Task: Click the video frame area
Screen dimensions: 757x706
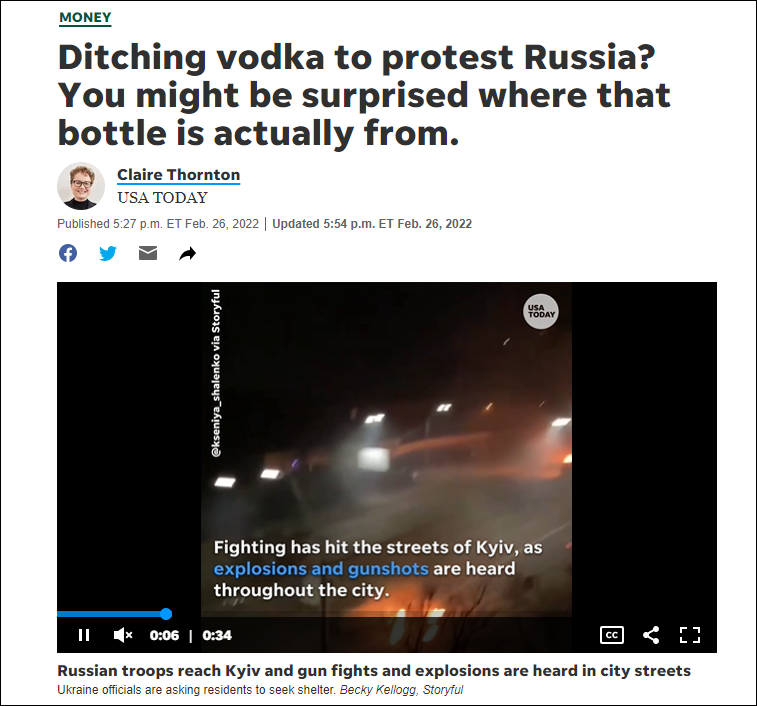Action: pyautogui.click(x=387, y=449)
